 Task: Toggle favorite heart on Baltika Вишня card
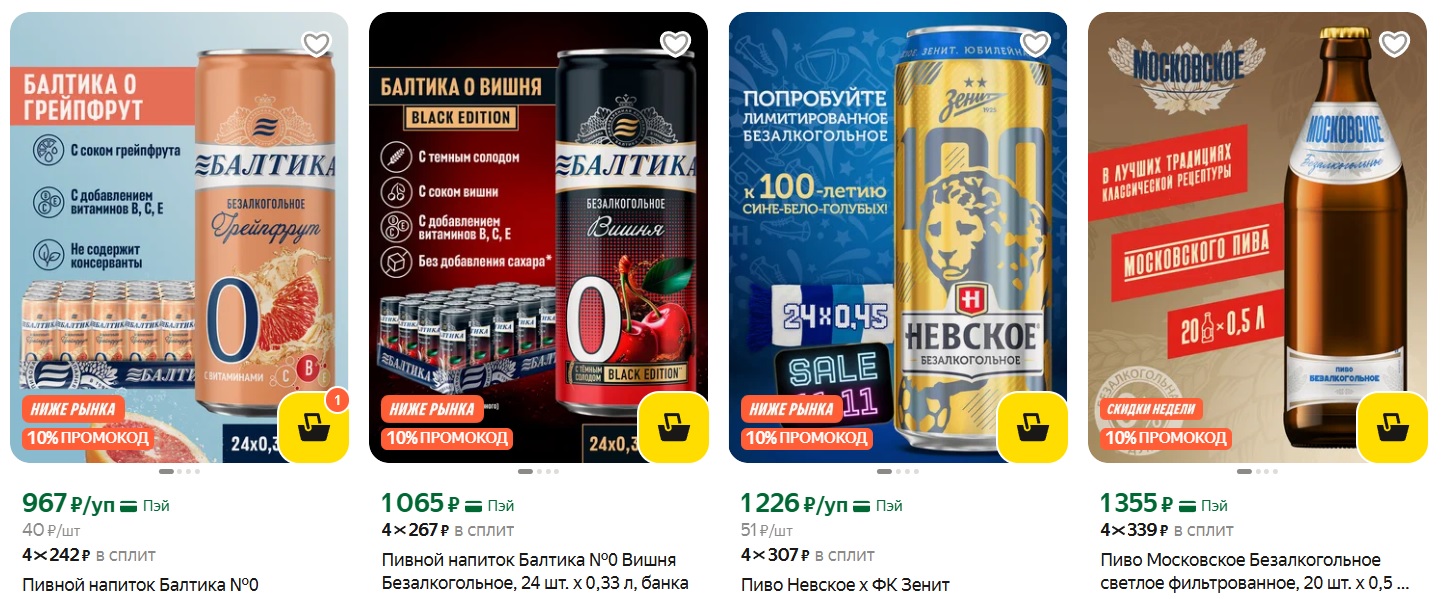(x=676, y=43)
